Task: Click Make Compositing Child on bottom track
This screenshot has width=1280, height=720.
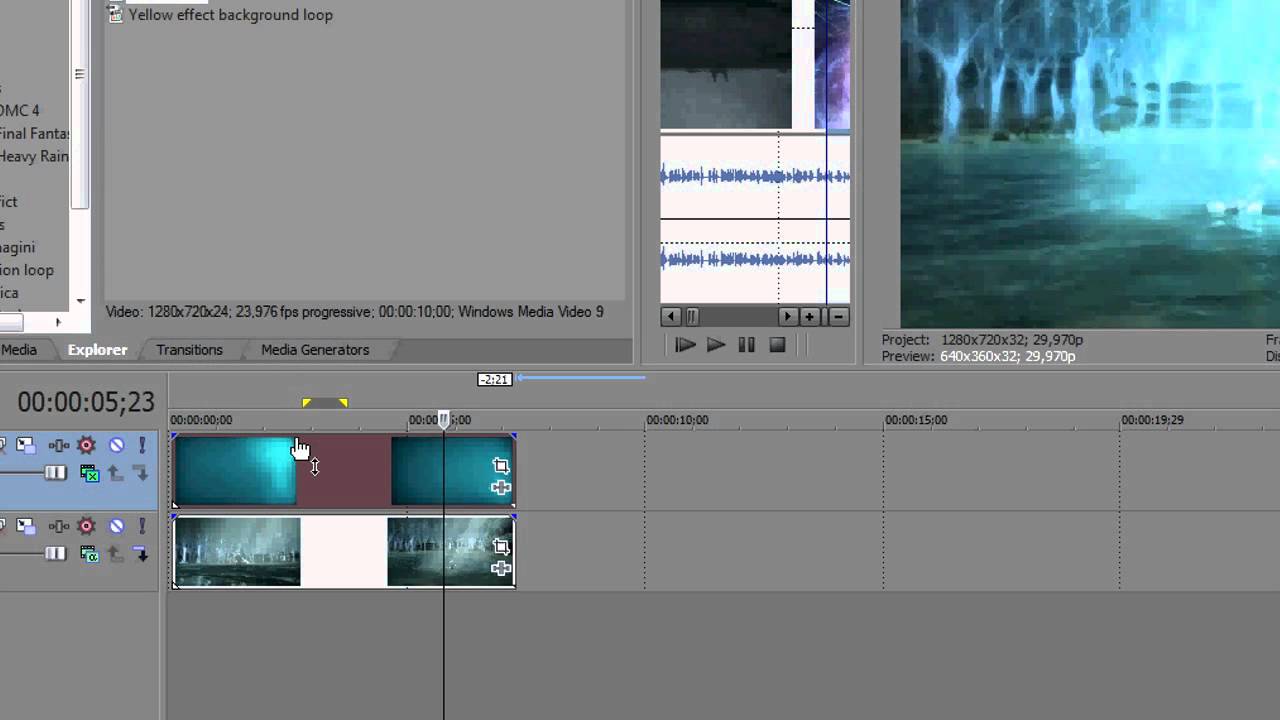Action: coord(141,554)
